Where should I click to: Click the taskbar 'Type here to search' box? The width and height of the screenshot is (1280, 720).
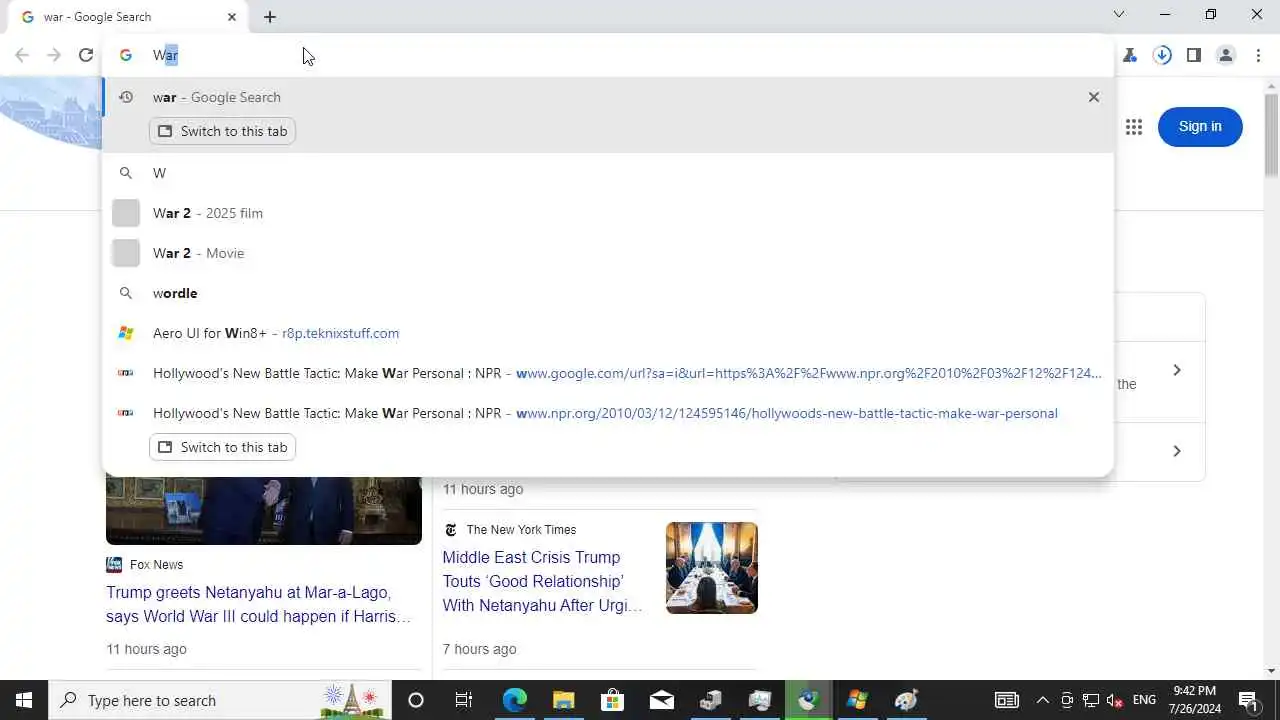(x=220, y=700)
